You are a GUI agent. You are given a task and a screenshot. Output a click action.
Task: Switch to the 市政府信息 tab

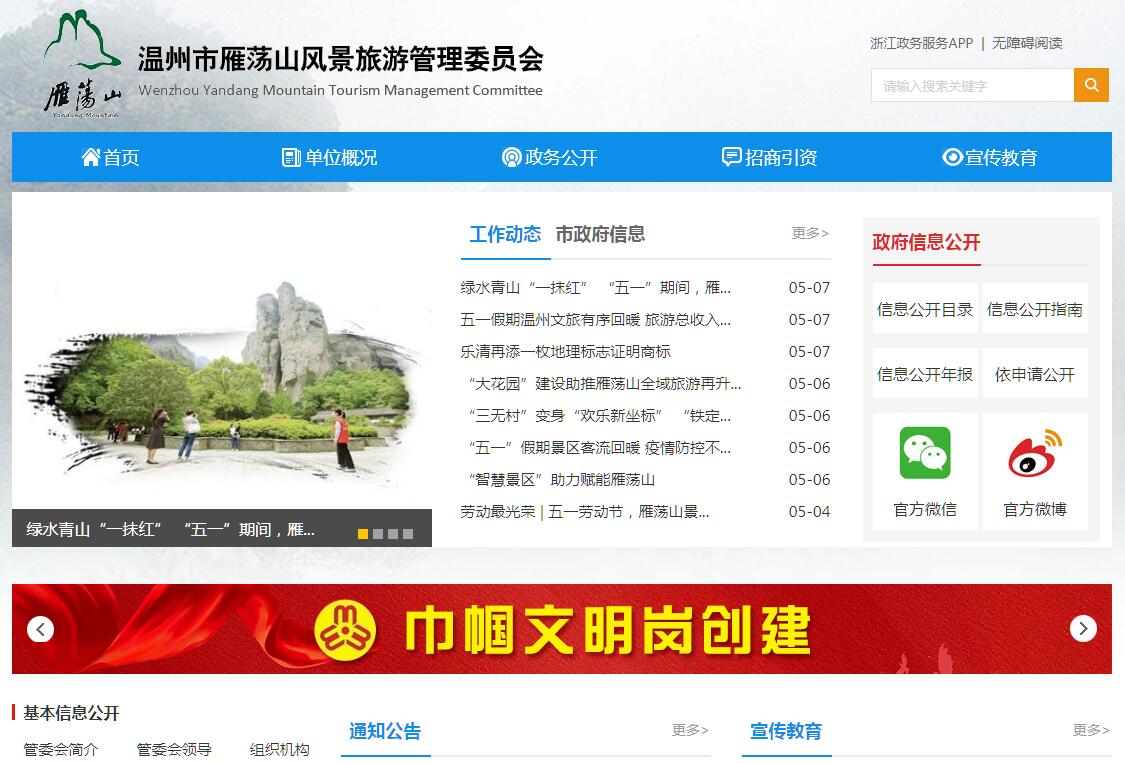[x=600, y=234]
